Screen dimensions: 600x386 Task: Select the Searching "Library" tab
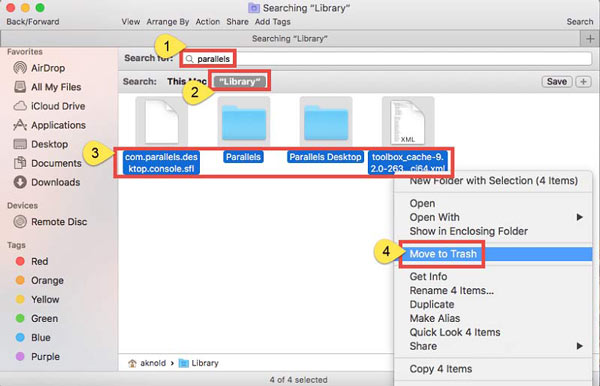(290, 39)
